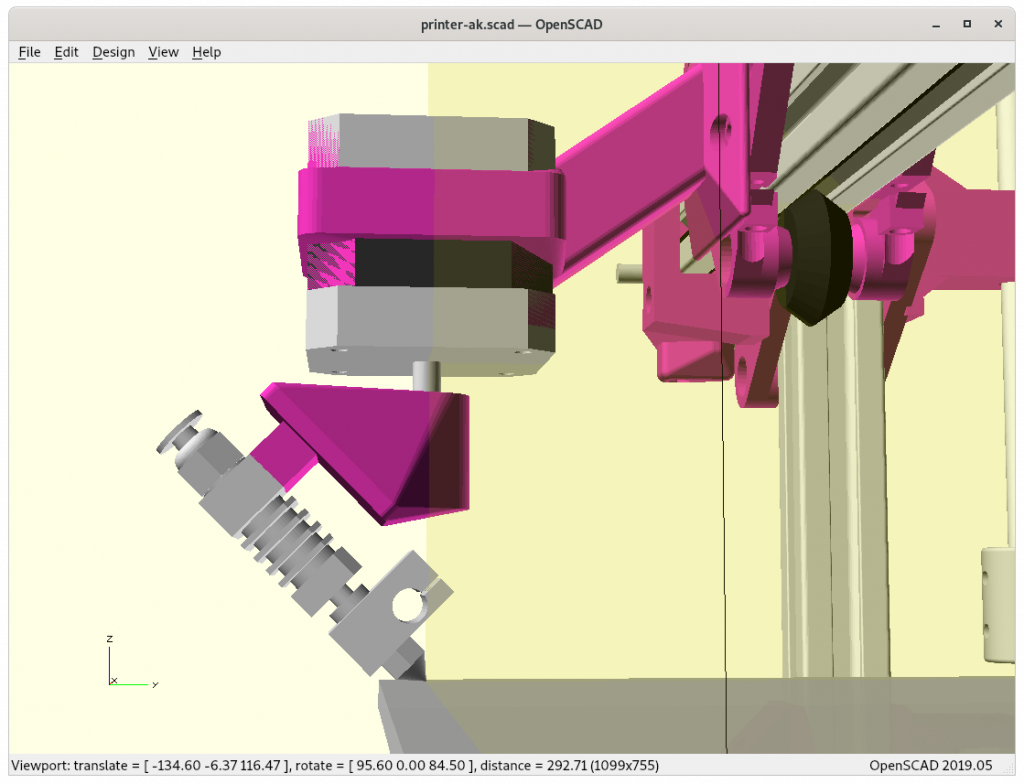Viewport: 1024px width, 784px height.
Task: Open the Design menu
Action: coord(114,52)
